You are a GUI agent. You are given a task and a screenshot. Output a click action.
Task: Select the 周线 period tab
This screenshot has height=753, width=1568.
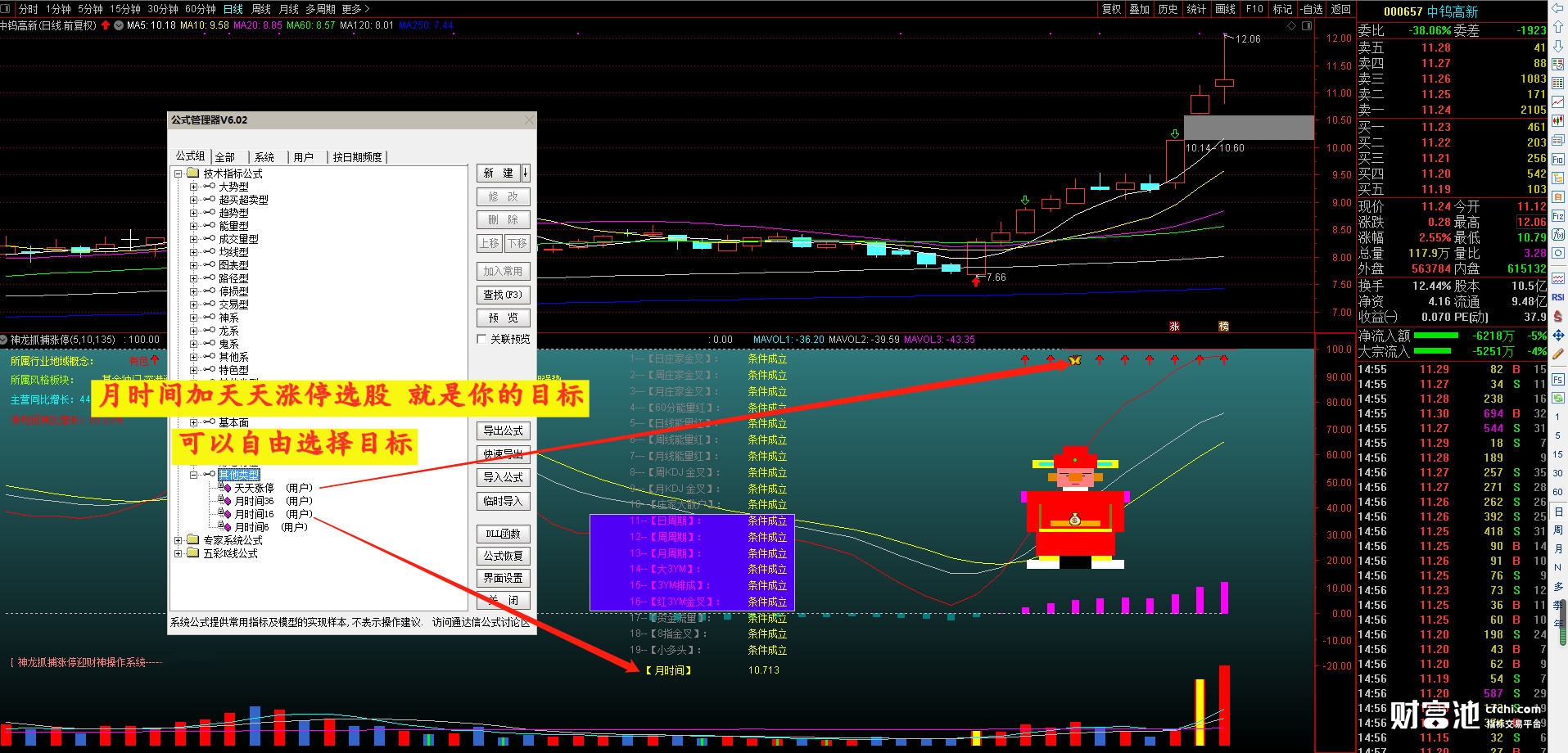point(261,9)
